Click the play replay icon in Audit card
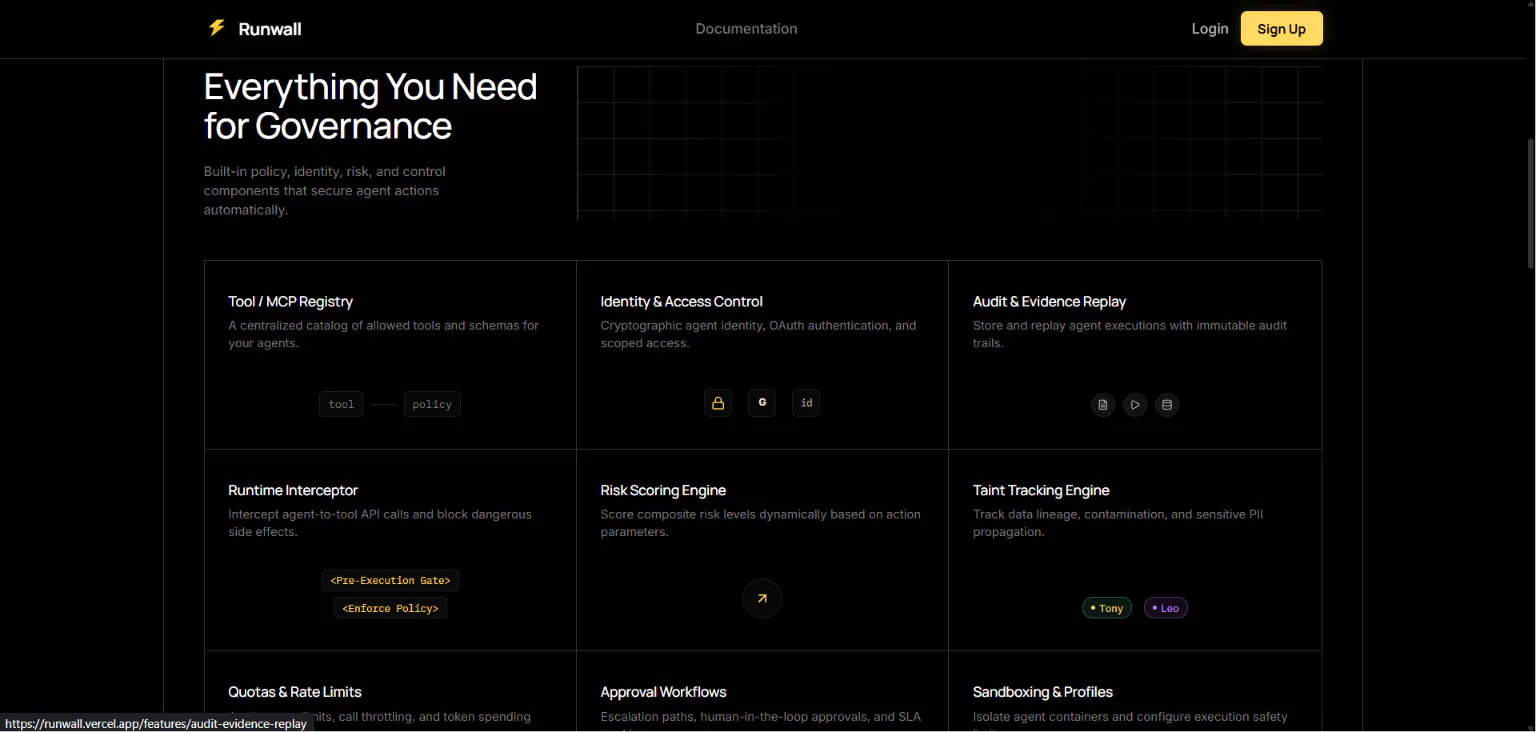The image size is (1536, 732). [x=1134, y=405]
